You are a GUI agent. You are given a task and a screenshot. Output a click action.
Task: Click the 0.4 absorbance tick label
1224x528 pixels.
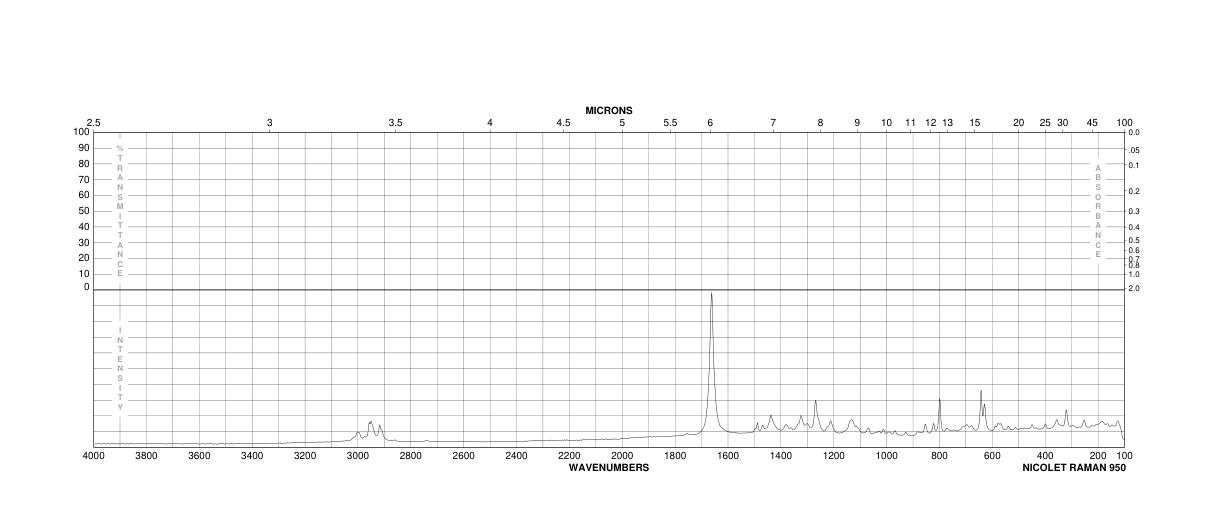click(x=1133, y=227)
